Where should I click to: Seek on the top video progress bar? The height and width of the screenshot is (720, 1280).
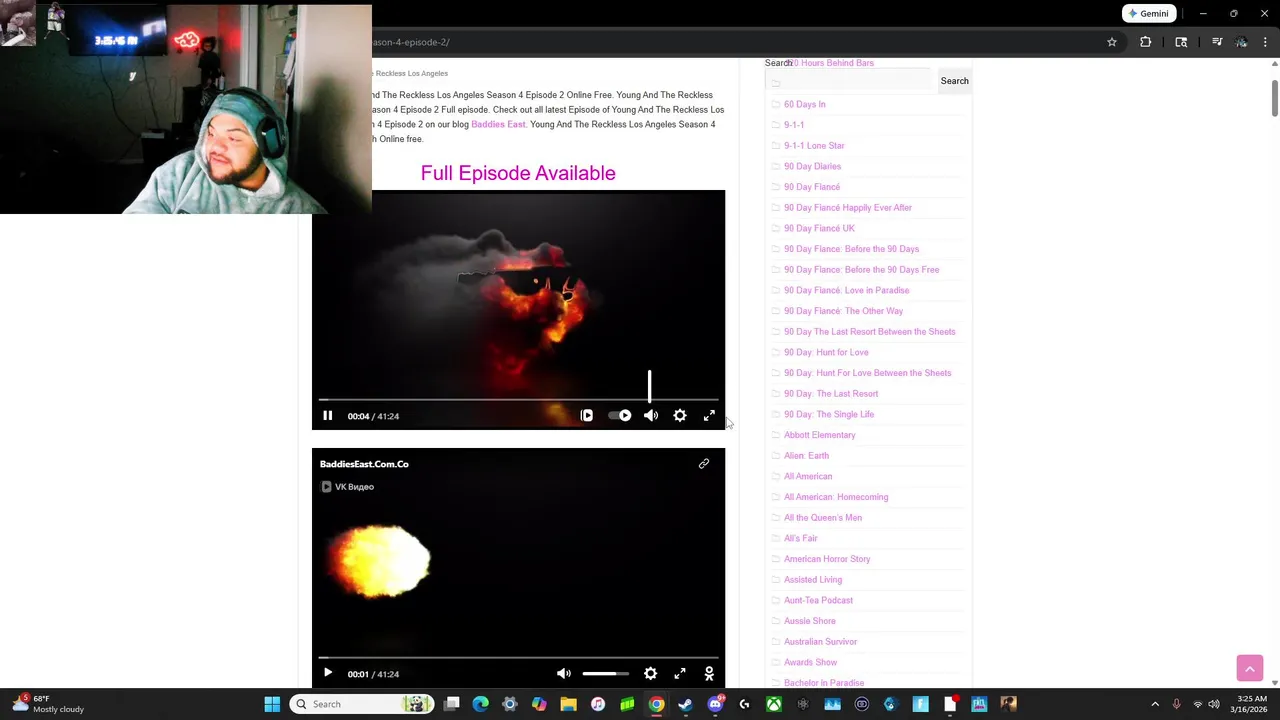518,399
